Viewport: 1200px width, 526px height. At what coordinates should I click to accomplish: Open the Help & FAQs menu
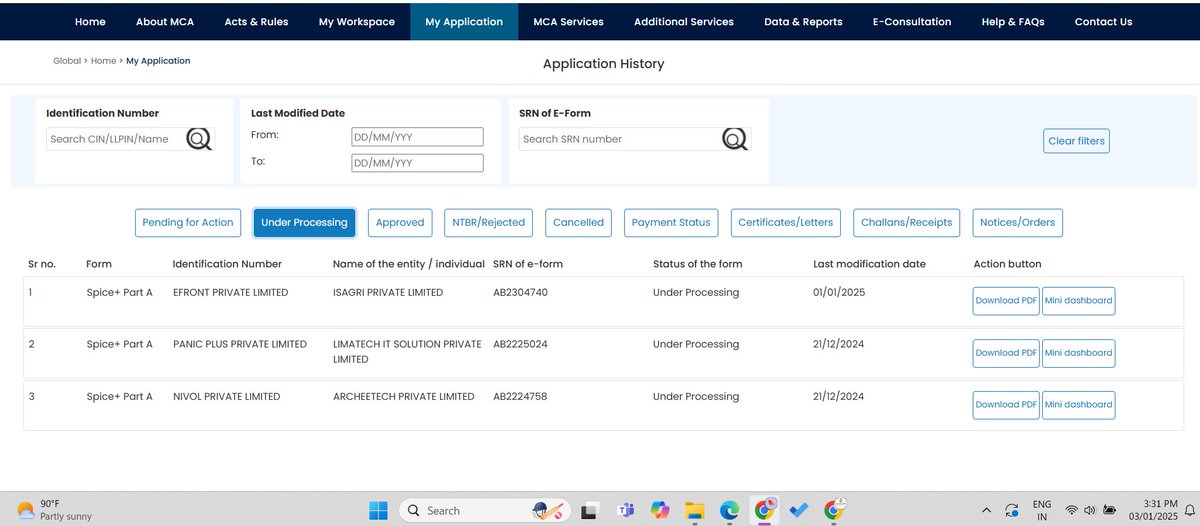[1013, 21]
